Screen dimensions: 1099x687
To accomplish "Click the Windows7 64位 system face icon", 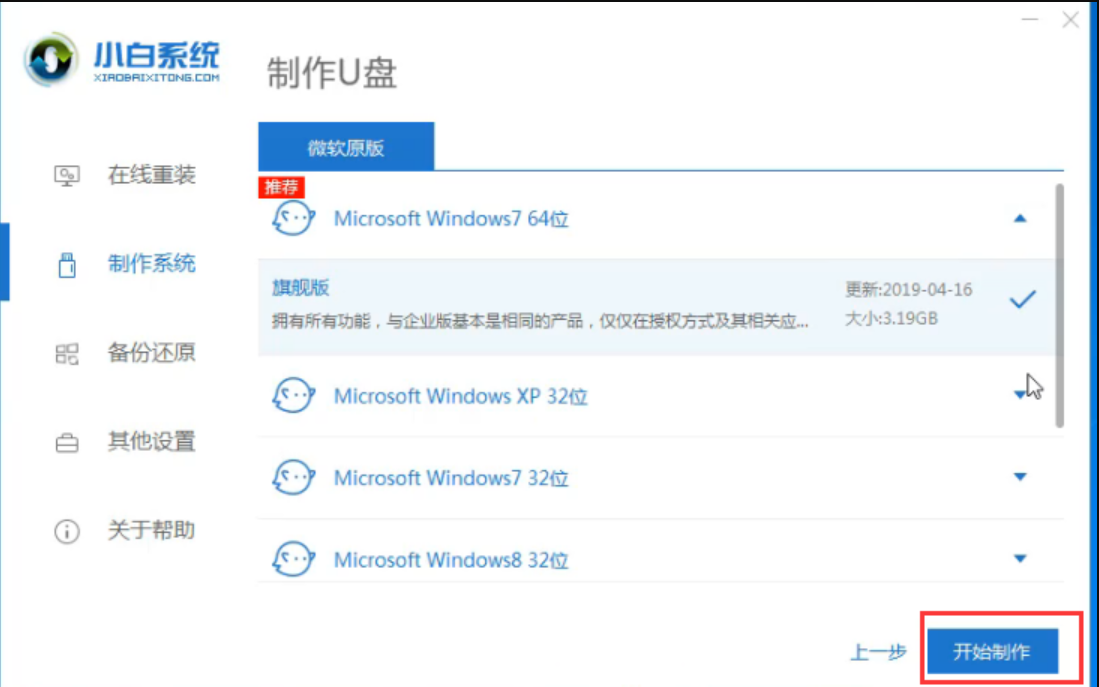I will pos(292,218).
